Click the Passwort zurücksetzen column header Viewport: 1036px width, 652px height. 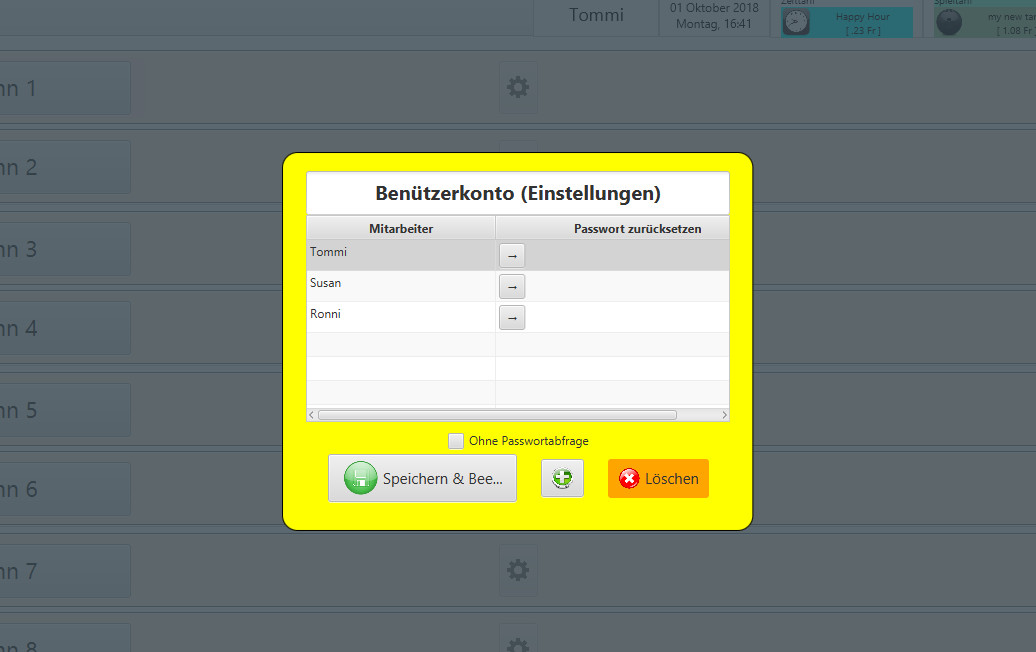[637, 229]
